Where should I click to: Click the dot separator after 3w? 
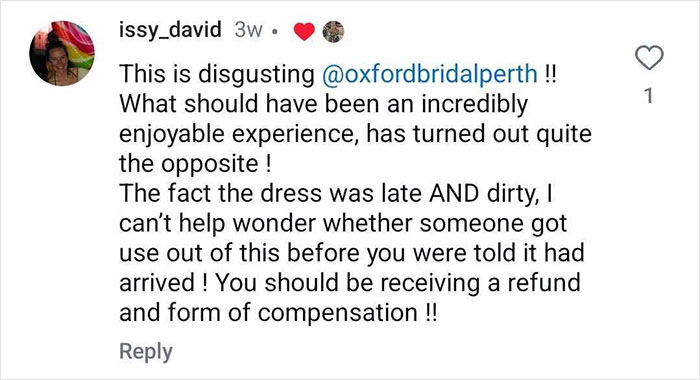pyautogui.click(x=275, y=32)
